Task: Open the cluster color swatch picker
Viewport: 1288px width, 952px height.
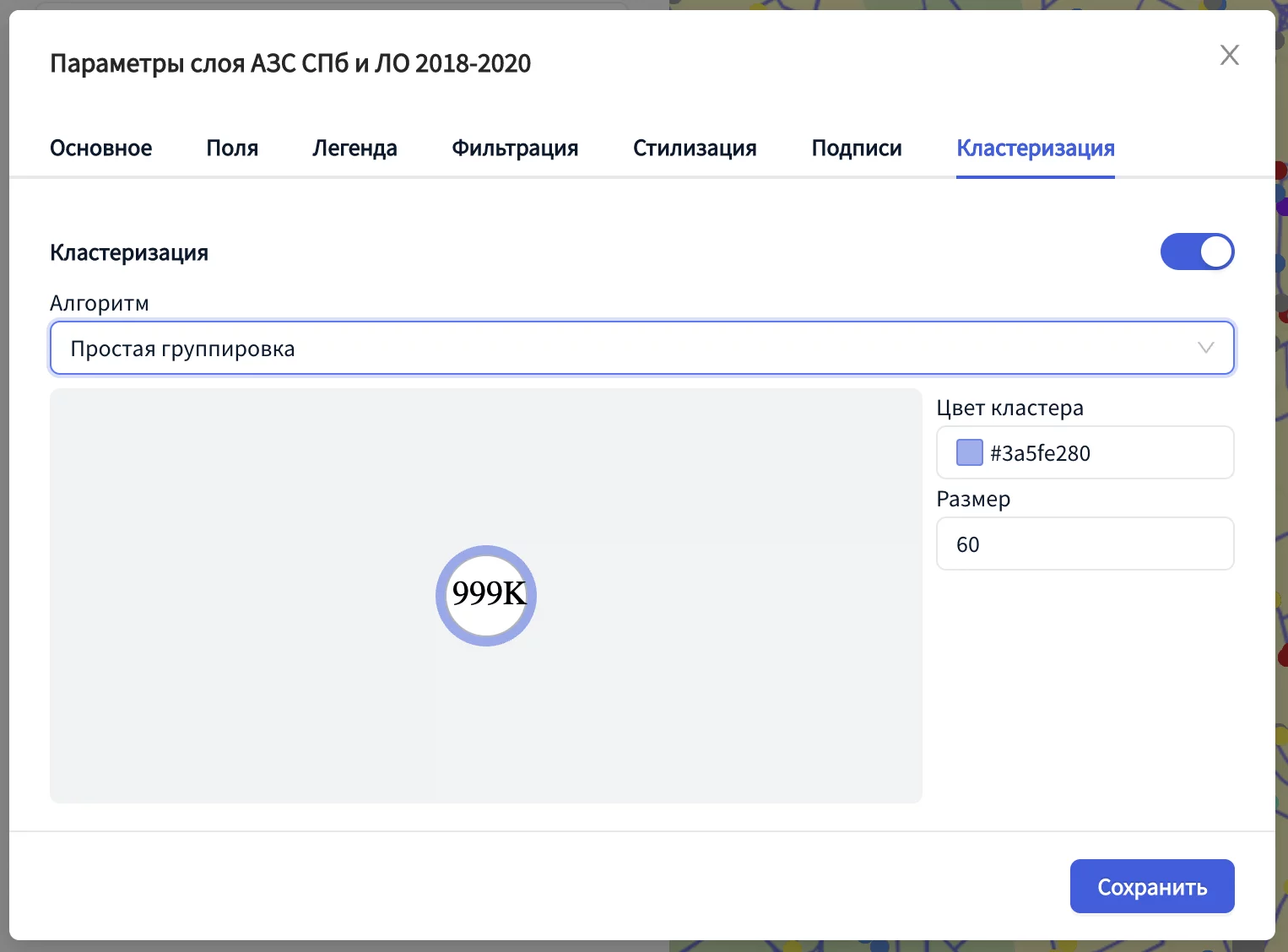Action: click(x=969, y=453)
